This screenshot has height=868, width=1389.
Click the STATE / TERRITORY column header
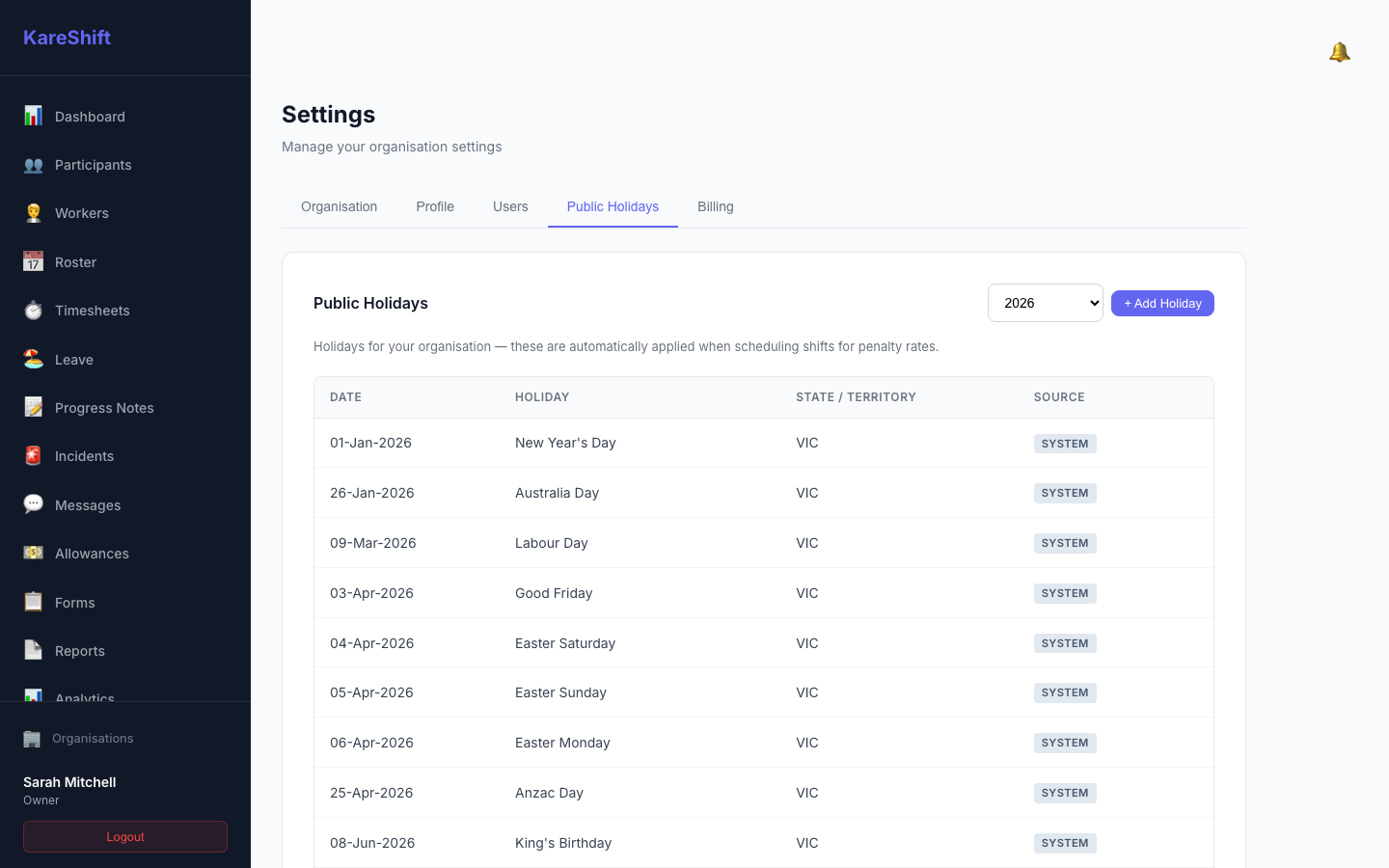pos(856,397)
